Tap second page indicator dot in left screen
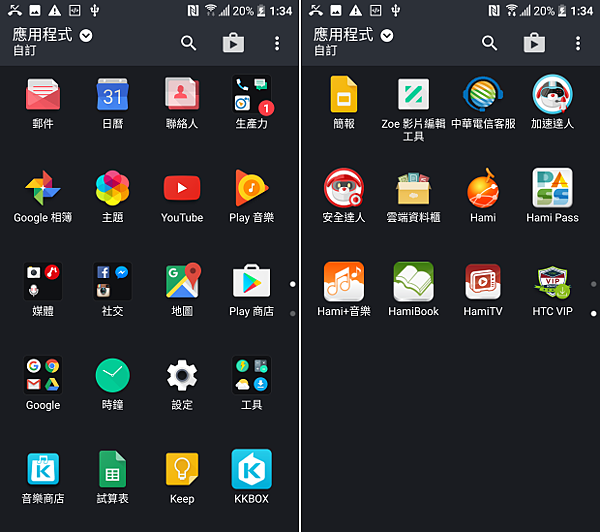The height and width of the screenshot is (532, 600). click(293, 313)
